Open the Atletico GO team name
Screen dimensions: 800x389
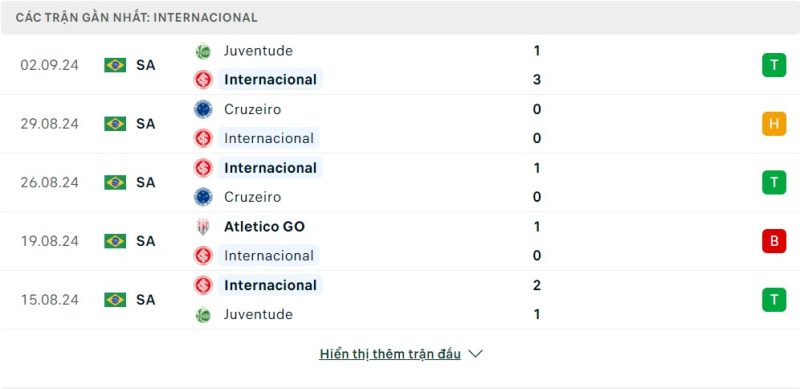tap(264, 227)
